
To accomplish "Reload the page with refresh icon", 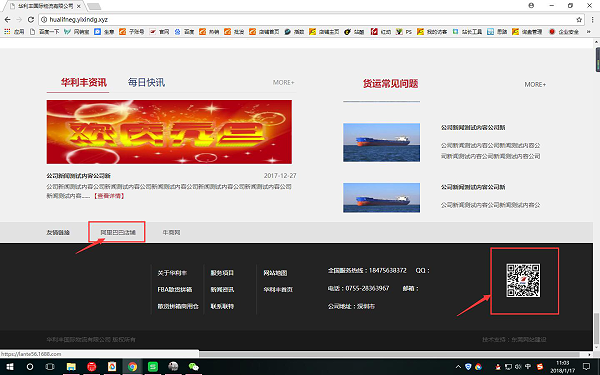I will click(x=31, y=20).
